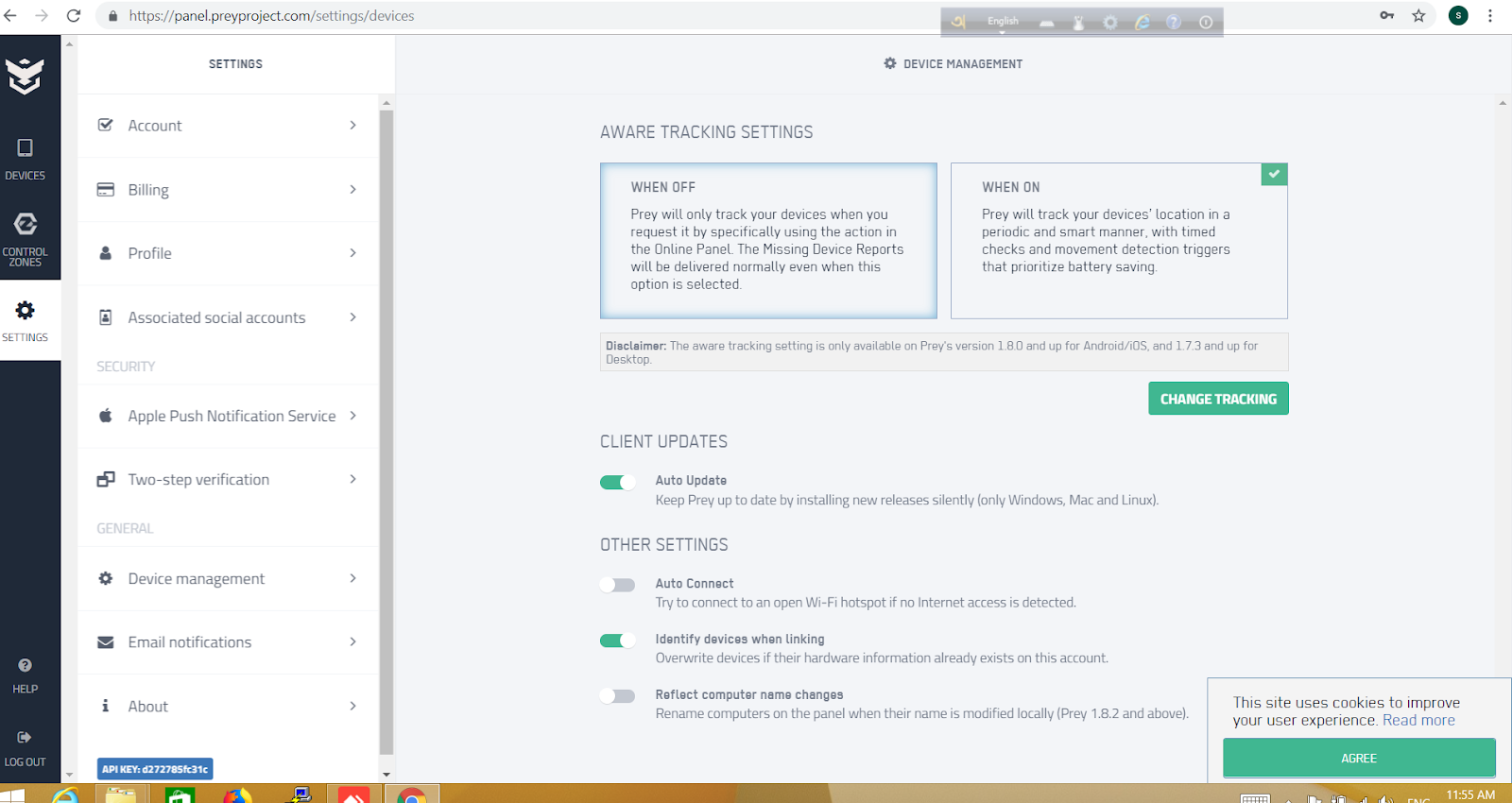Open the Billing settings item

[x=228, y=190]
